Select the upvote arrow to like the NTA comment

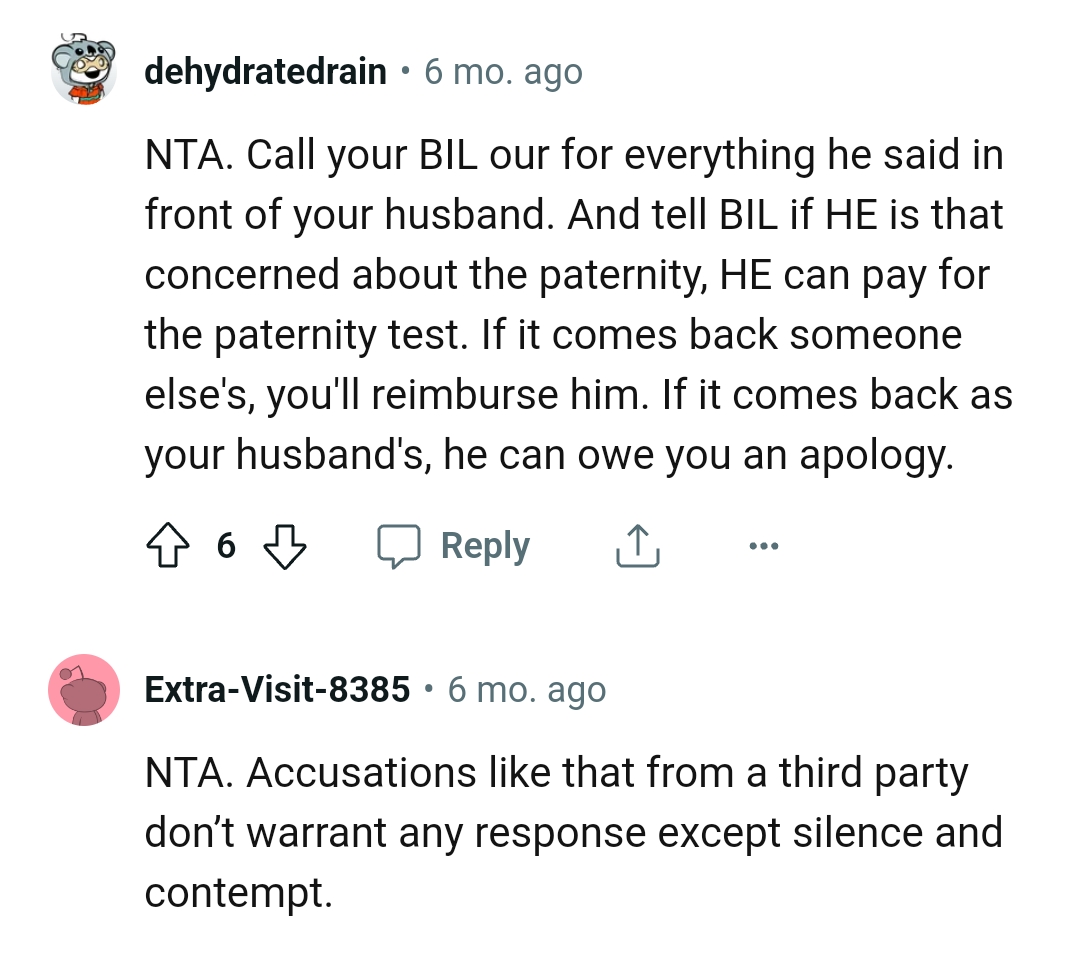(169, 545)
